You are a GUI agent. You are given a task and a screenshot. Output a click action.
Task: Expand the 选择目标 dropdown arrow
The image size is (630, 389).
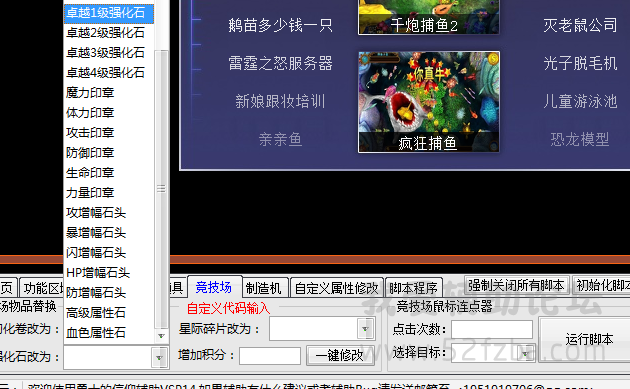526,353
